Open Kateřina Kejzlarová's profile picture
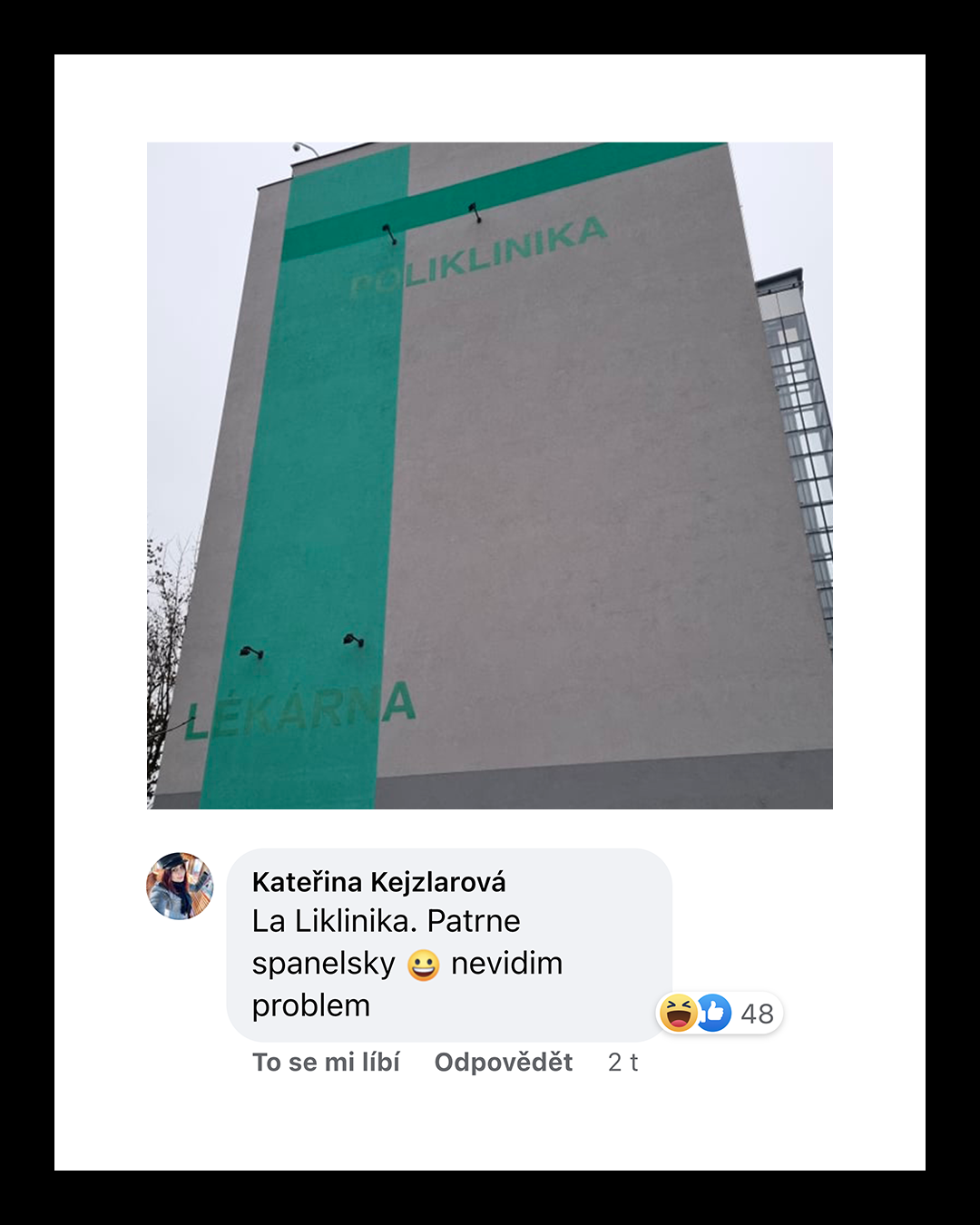The width and height of the screenshot is (980, 1225). point(180,886)
